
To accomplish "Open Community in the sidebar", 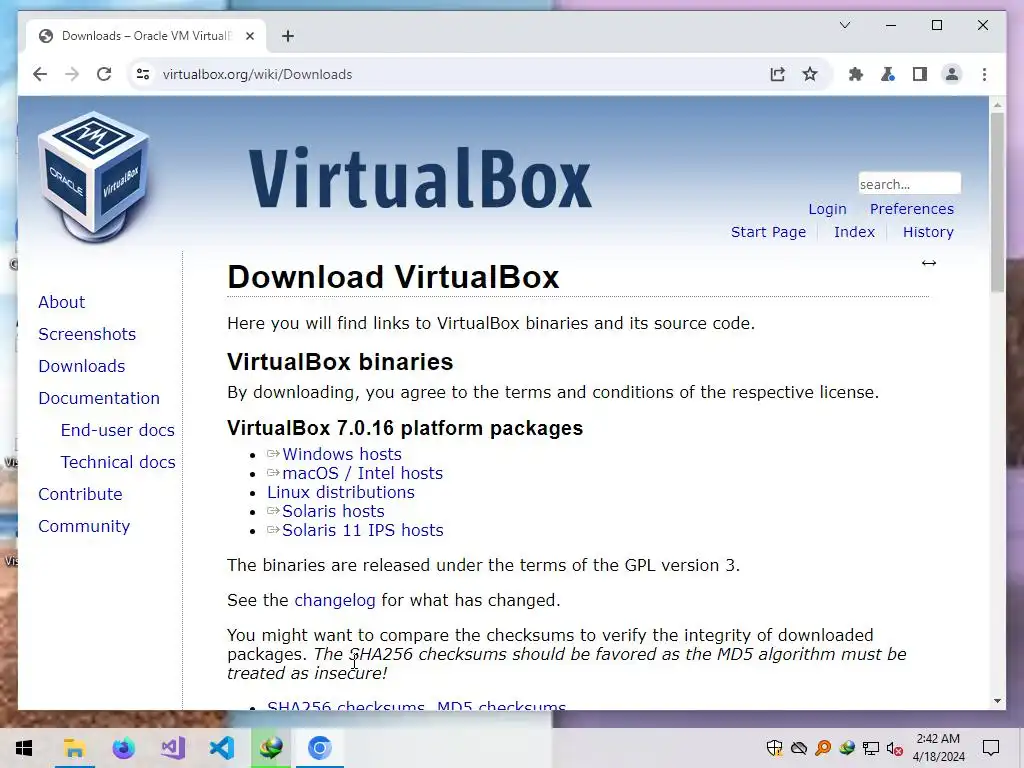I will click(x=84, y=526).
